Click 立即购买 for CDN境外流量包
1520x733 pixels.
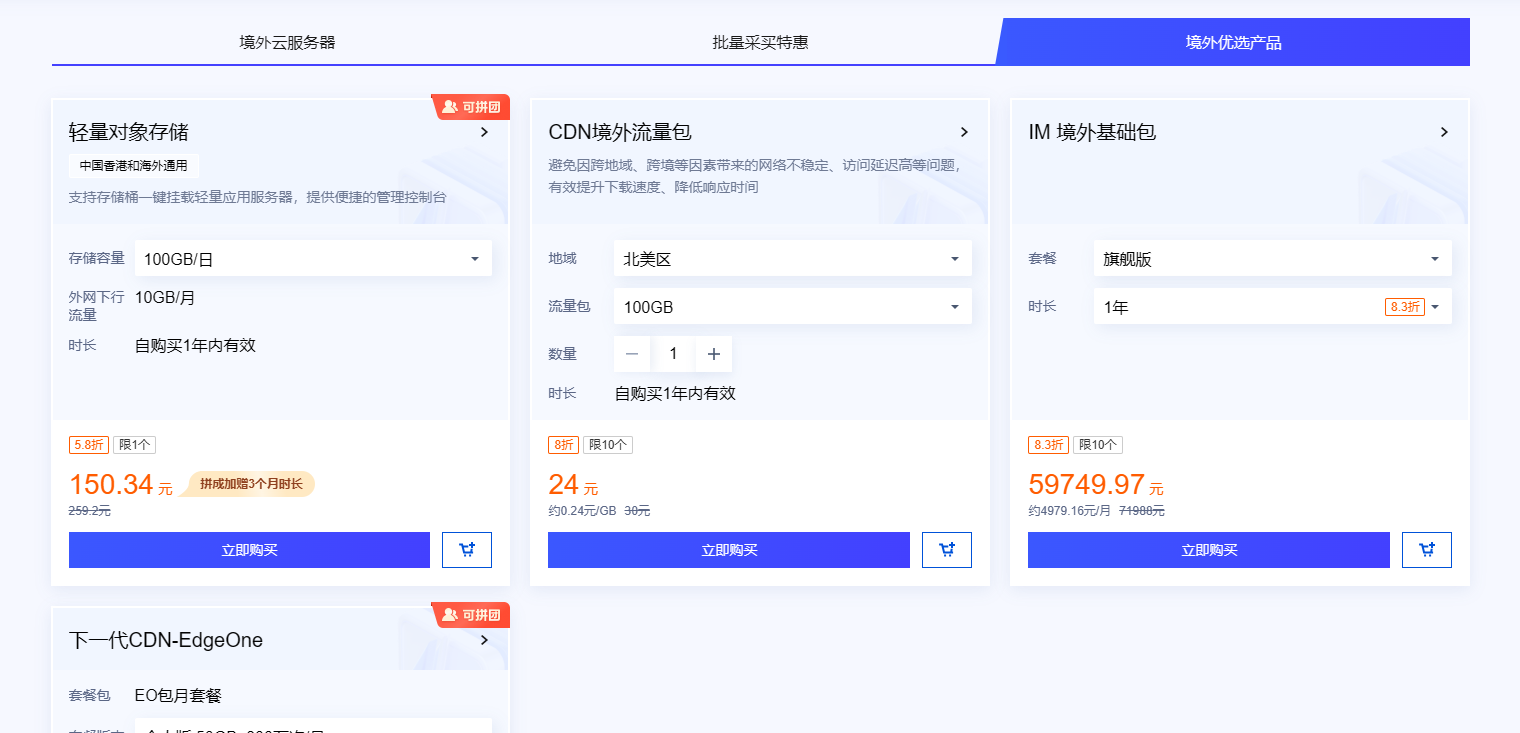(x=728, y=549)
